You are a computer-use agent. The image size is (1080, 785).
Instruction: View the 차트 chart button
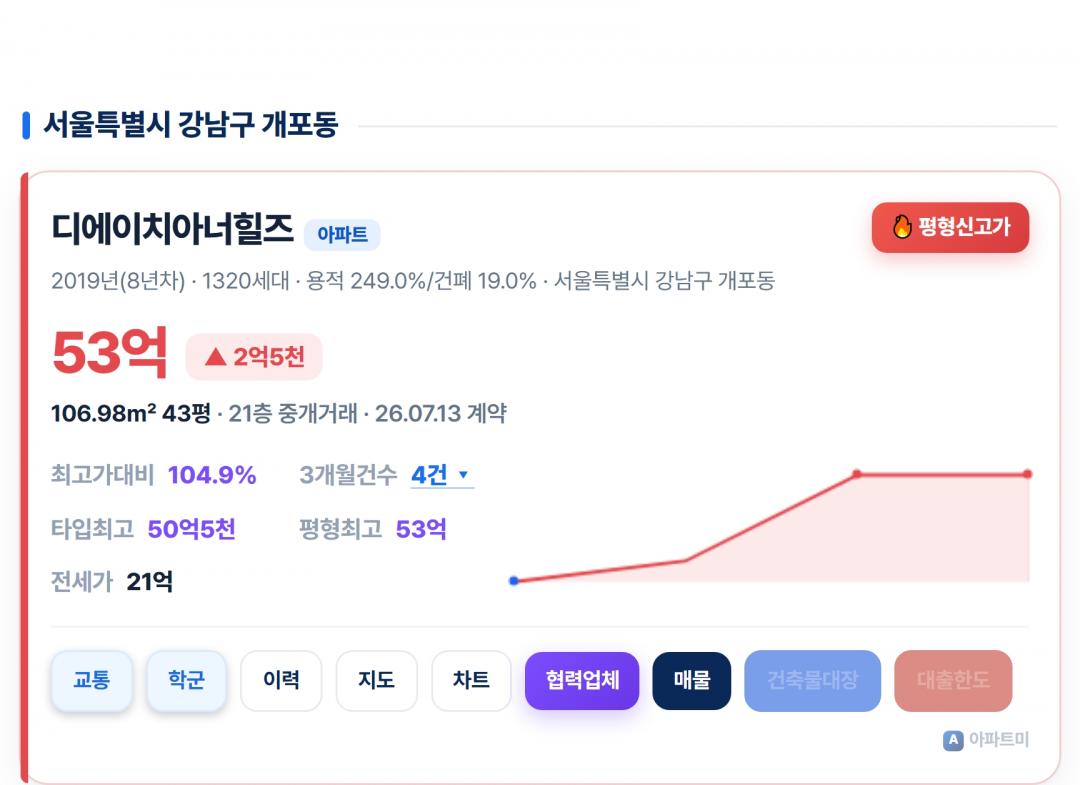[x=471, y=680]
